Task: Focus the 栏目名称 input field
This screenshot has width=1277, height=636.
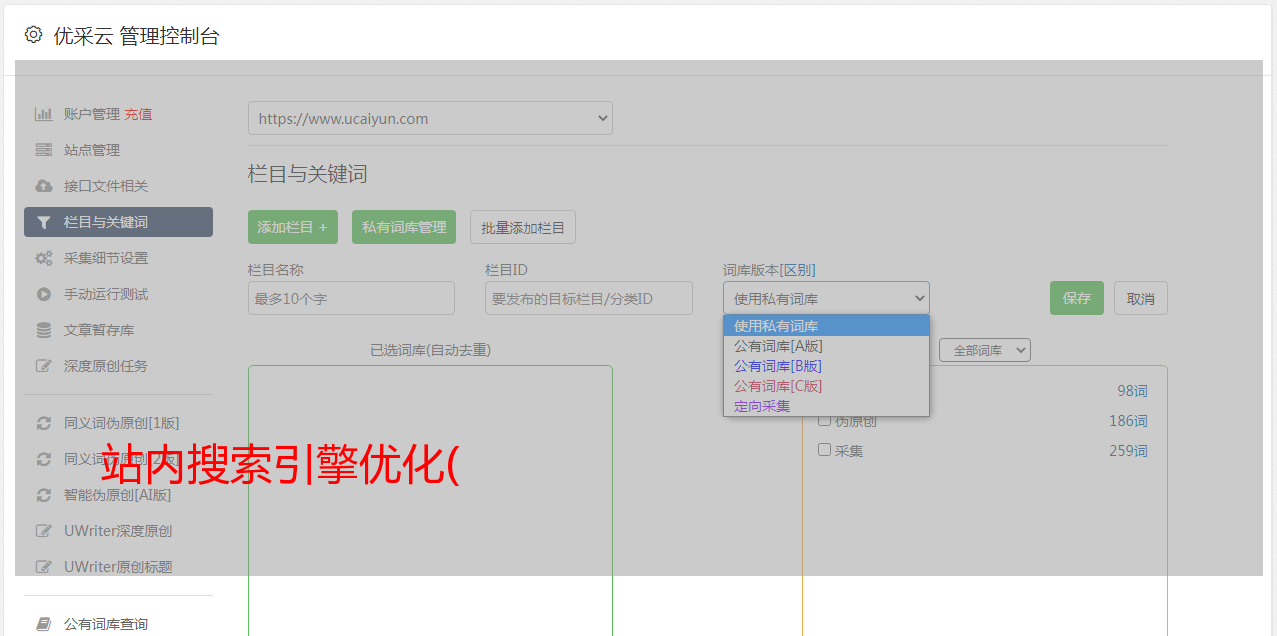Action: click(x=351, y=298)
